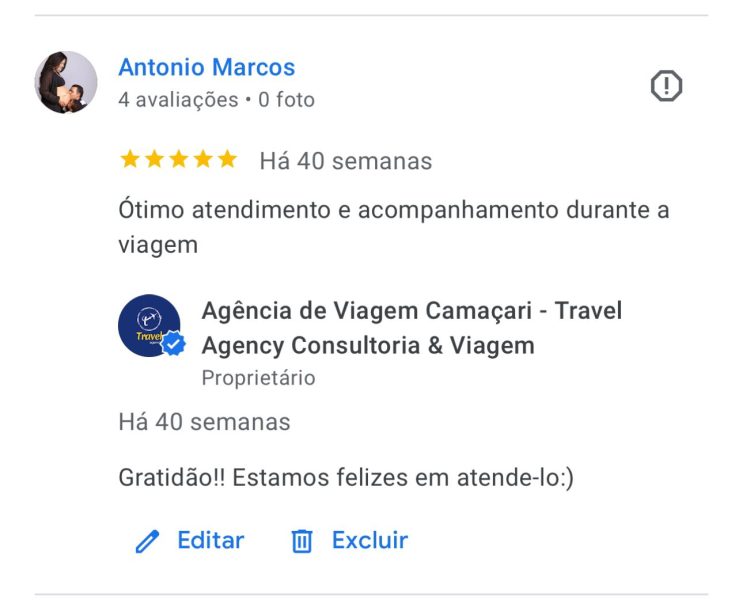Click the Proprietário label
This screenshot has height=600, width=739.
pos(258,378)
